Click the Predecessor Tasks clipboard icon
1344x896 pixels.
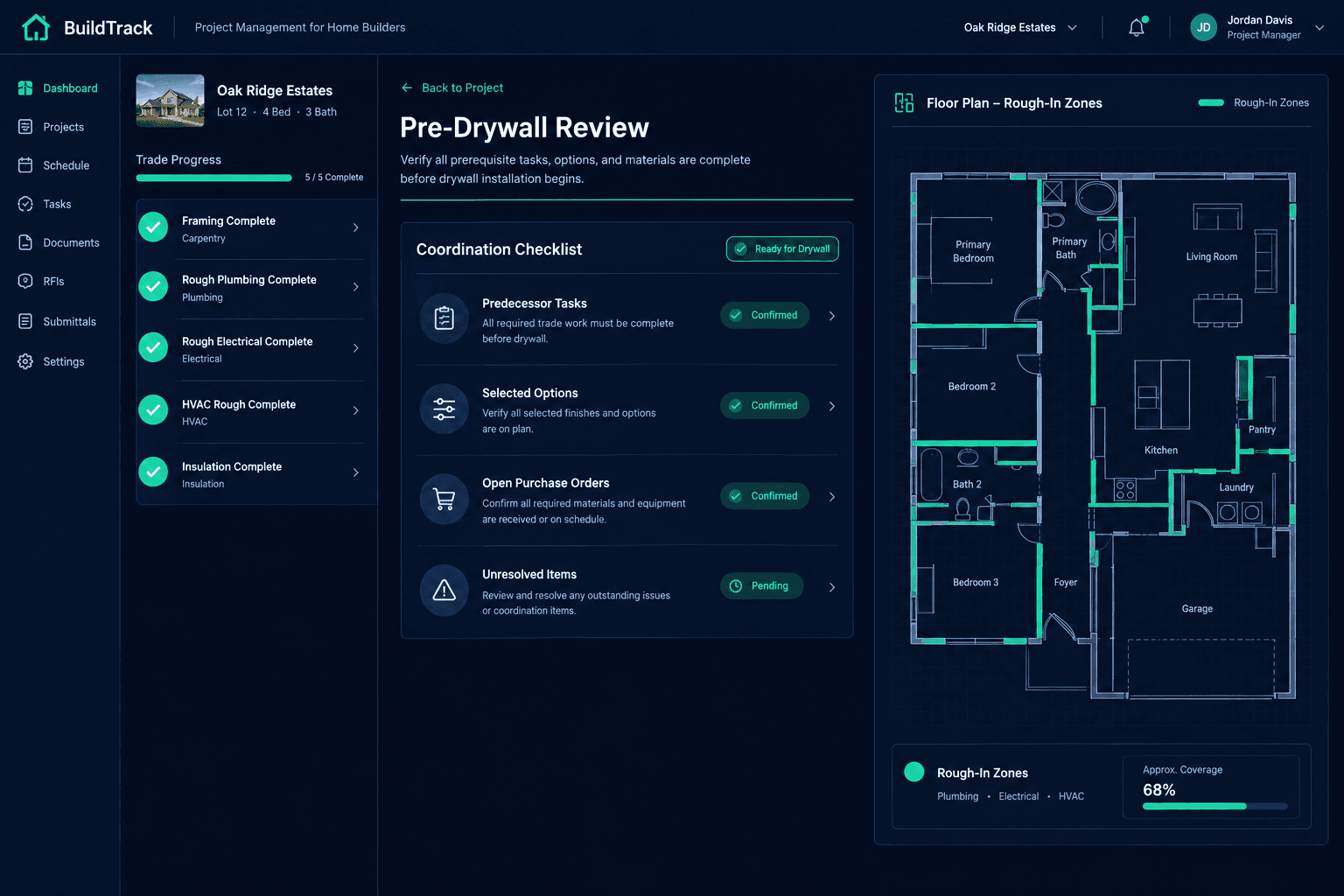pos(444,318)
